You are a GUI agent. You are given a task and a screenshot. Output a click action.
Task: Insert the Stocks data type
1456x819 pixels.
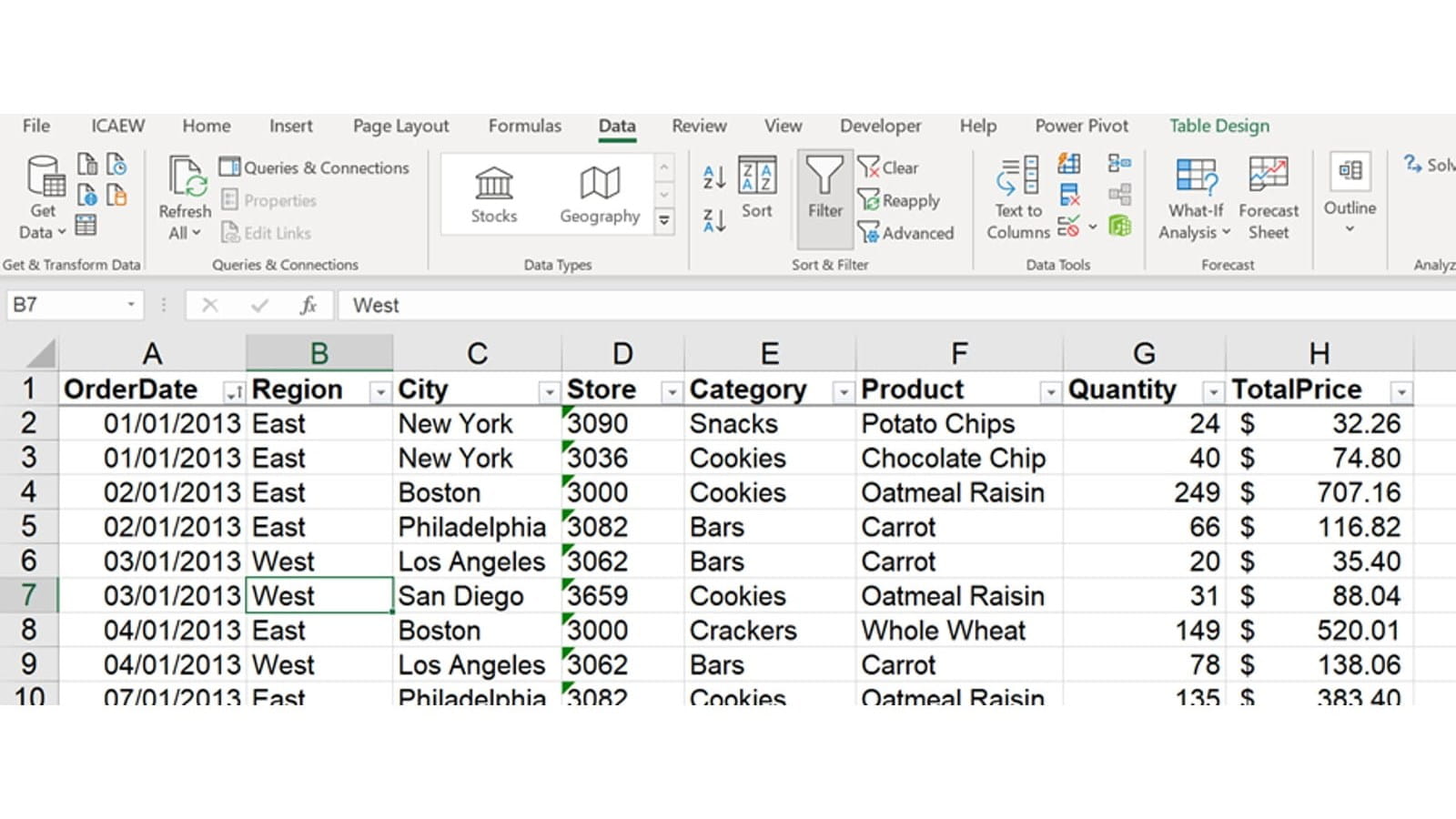click(493, 194)
